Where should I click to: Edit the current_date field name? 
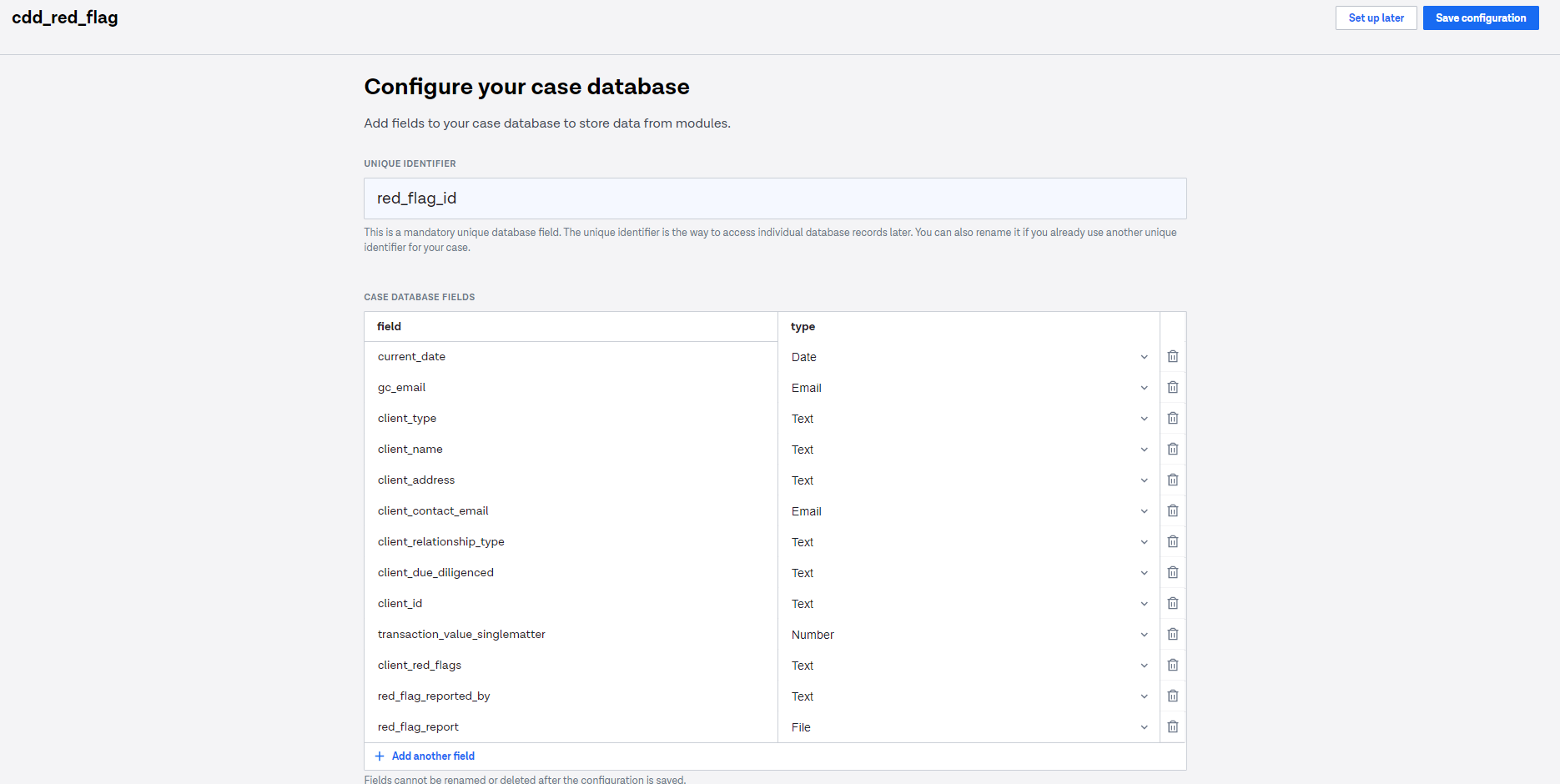[x=571, y=356]
